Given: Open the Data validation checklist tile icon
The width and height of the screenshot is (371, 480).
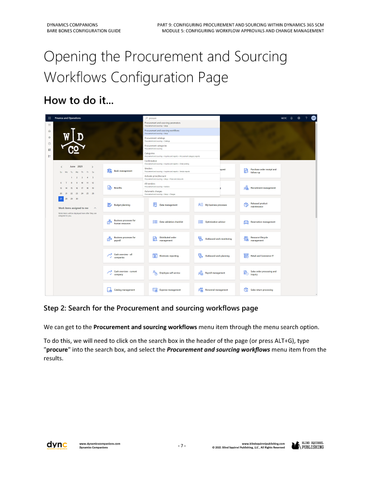Looking at the screenshot, I should [155, 222].
